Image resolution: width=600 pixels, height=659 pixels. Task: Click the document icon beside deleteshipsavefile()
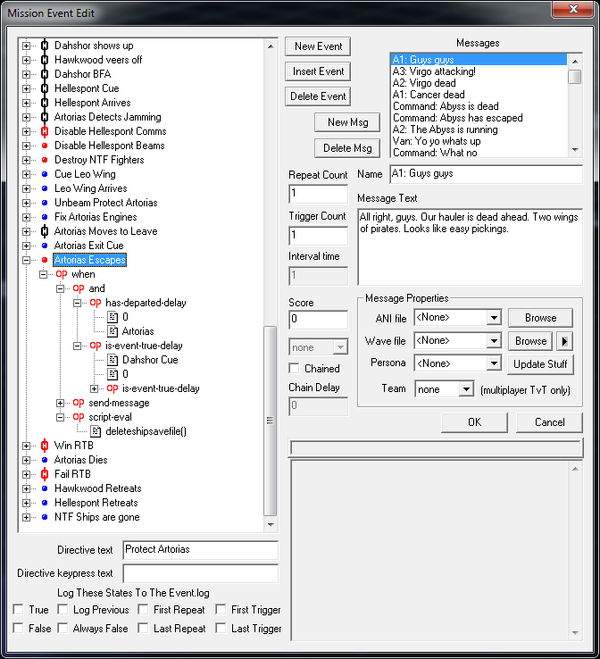96,431
